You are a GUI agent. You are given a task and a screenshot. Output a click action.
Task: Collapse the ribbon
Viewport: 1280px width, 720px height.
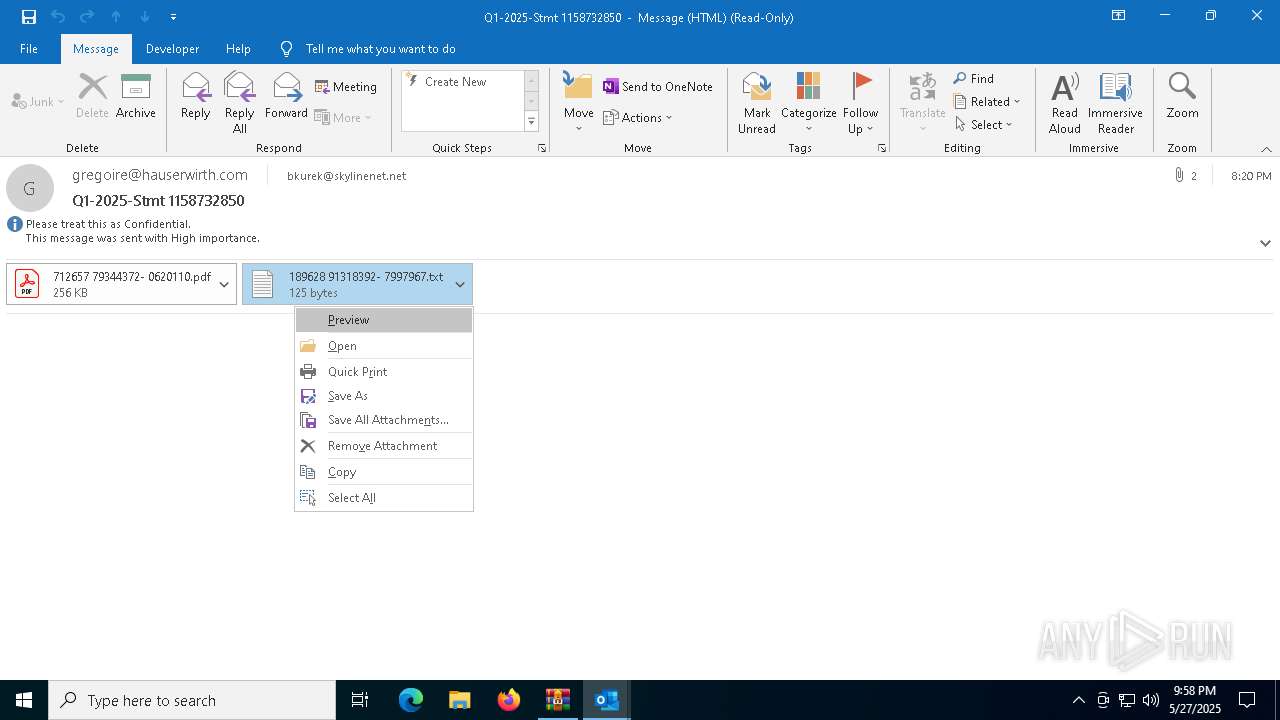1266,149
